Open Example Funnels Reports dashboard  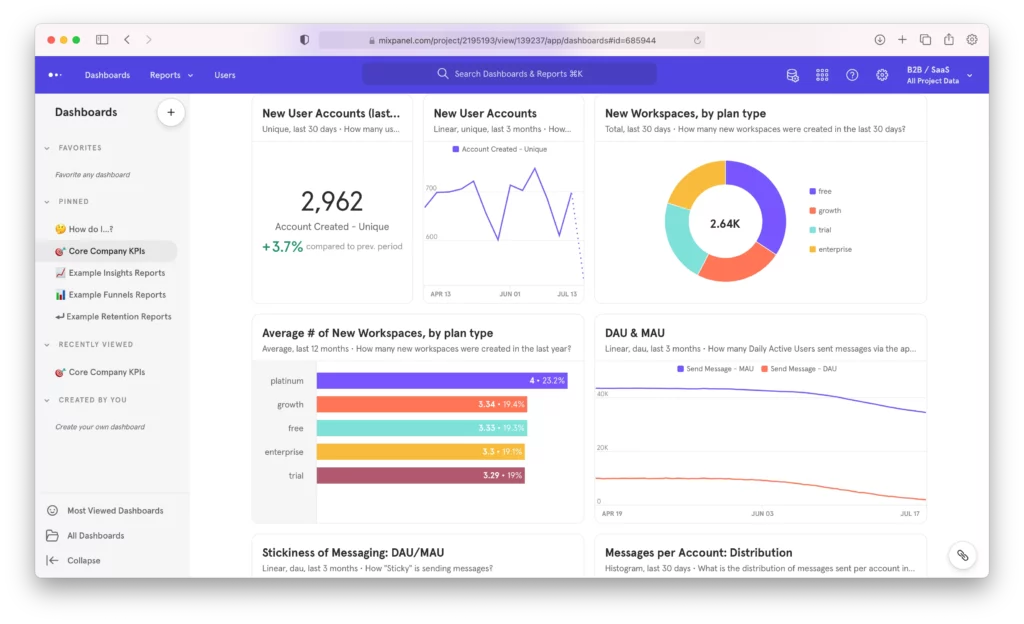(x=116, y=295)
